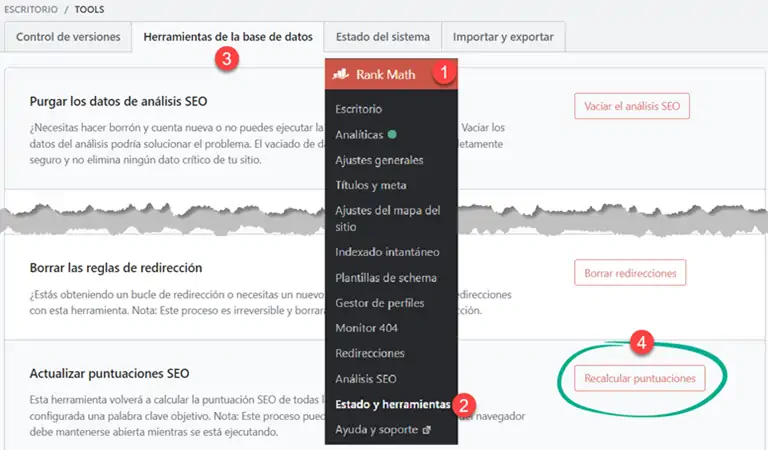Switch to Estado del sistema tab
768x450 pixels.
tap(383, 37)
